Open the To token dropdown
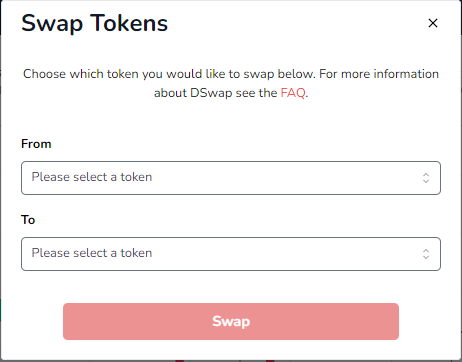 tap(231, 254)
